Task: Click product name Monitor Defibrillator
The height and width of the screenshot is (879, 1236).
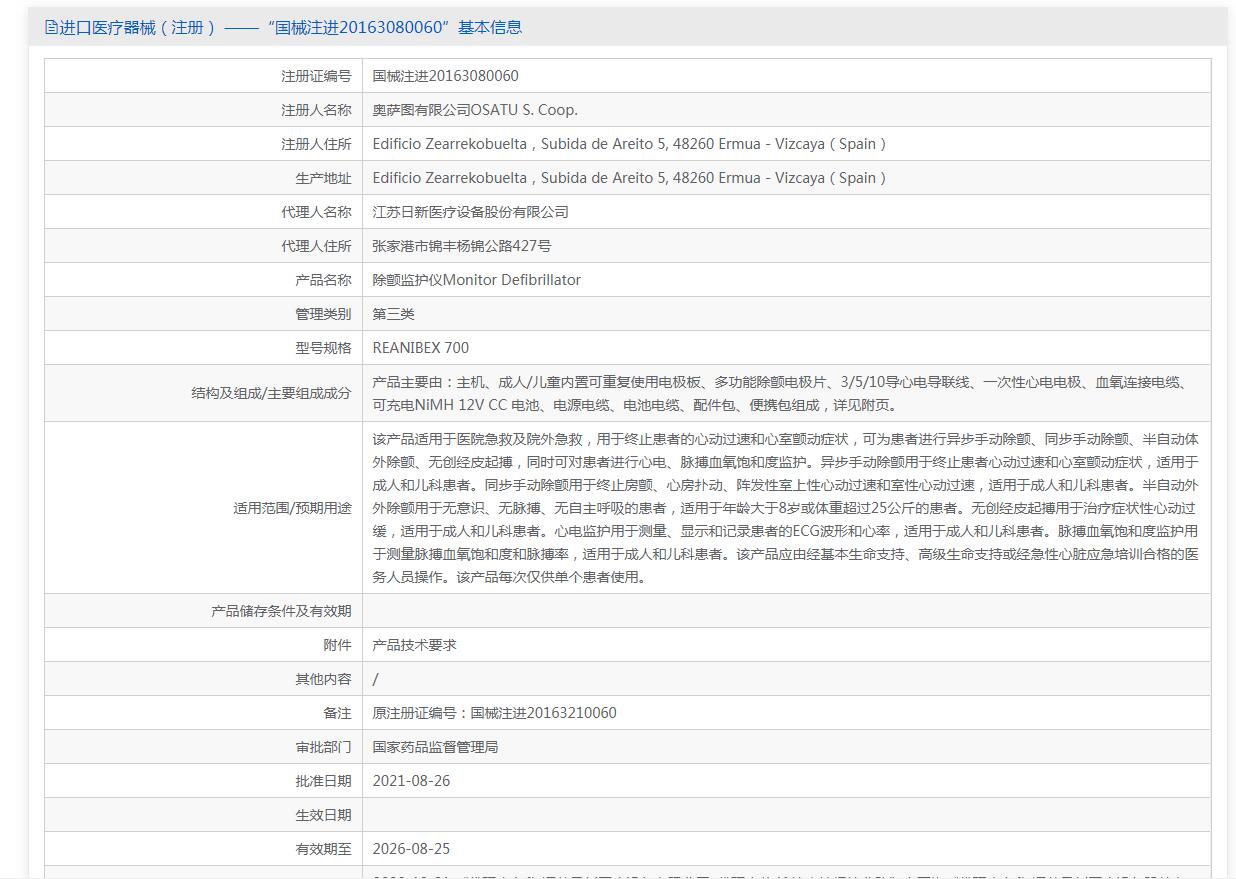Action: click(x=476, y=280)
